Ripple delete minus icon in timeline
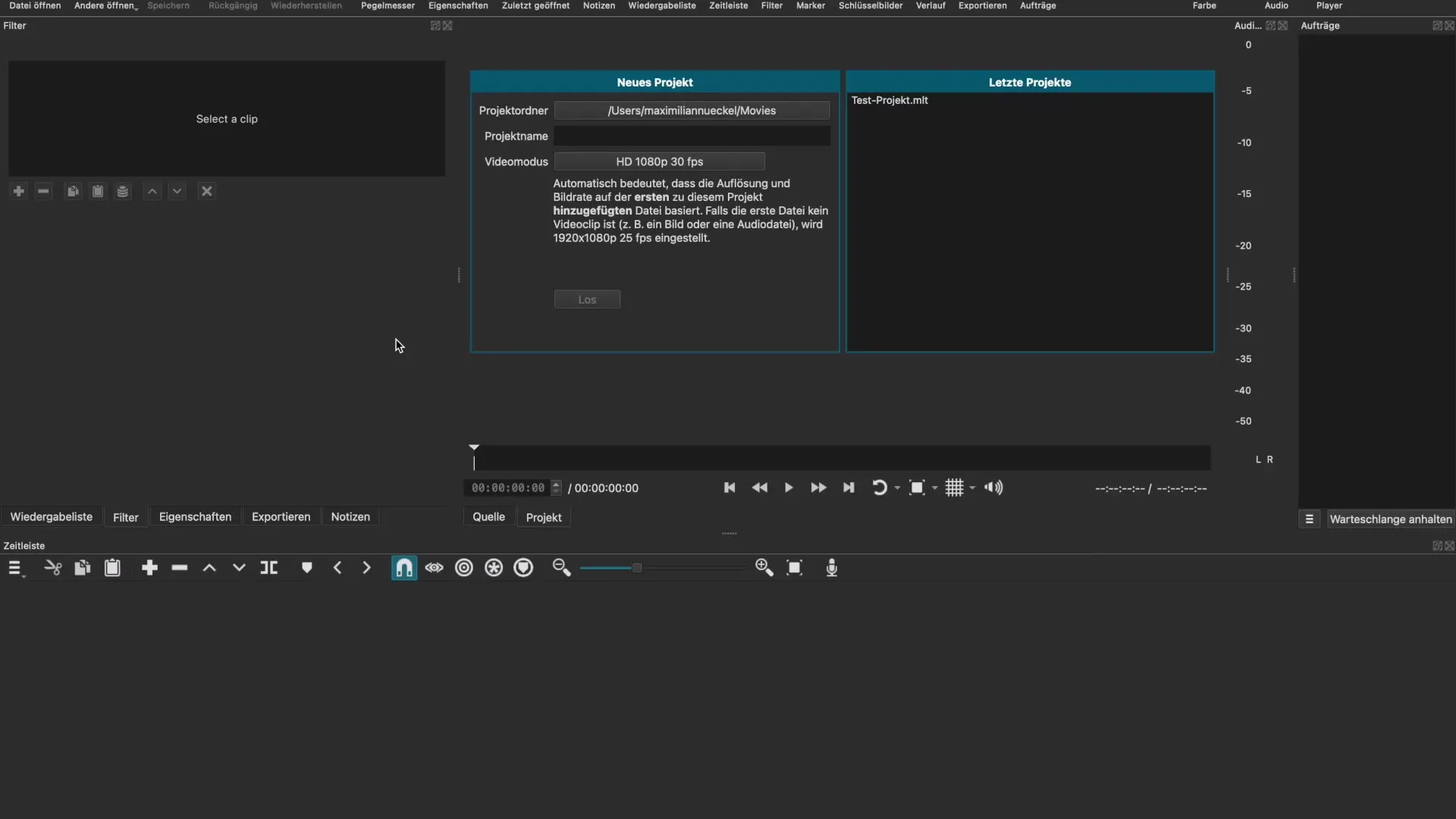The image size is (1456, 819). click(180, 568)
